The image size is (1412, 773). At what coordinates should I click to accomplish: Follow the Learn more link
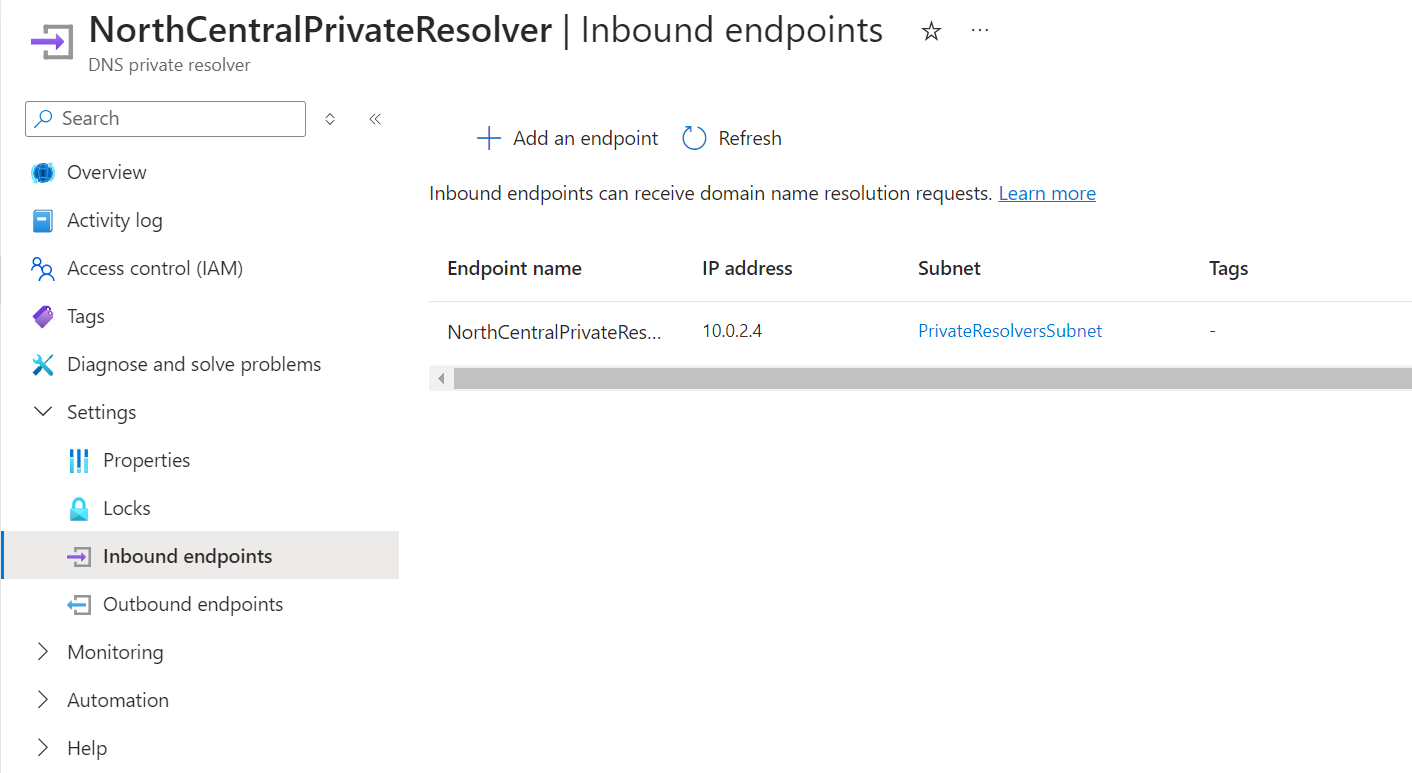1047,193
